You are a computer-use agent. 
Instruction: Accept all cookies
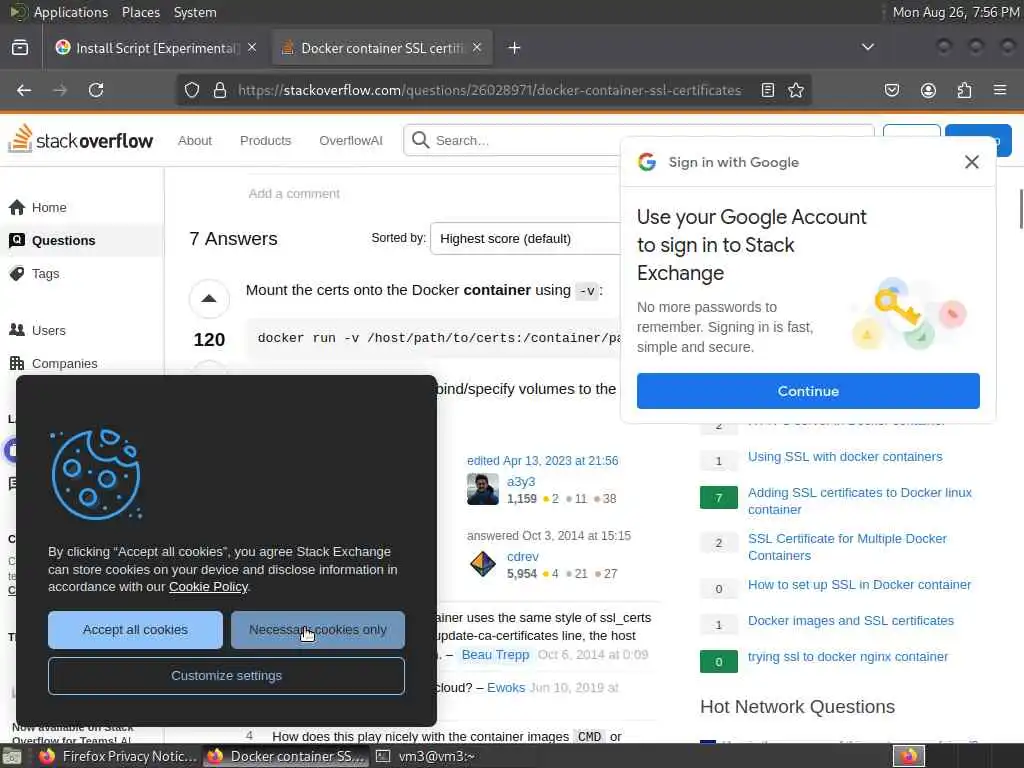(135, 630)
